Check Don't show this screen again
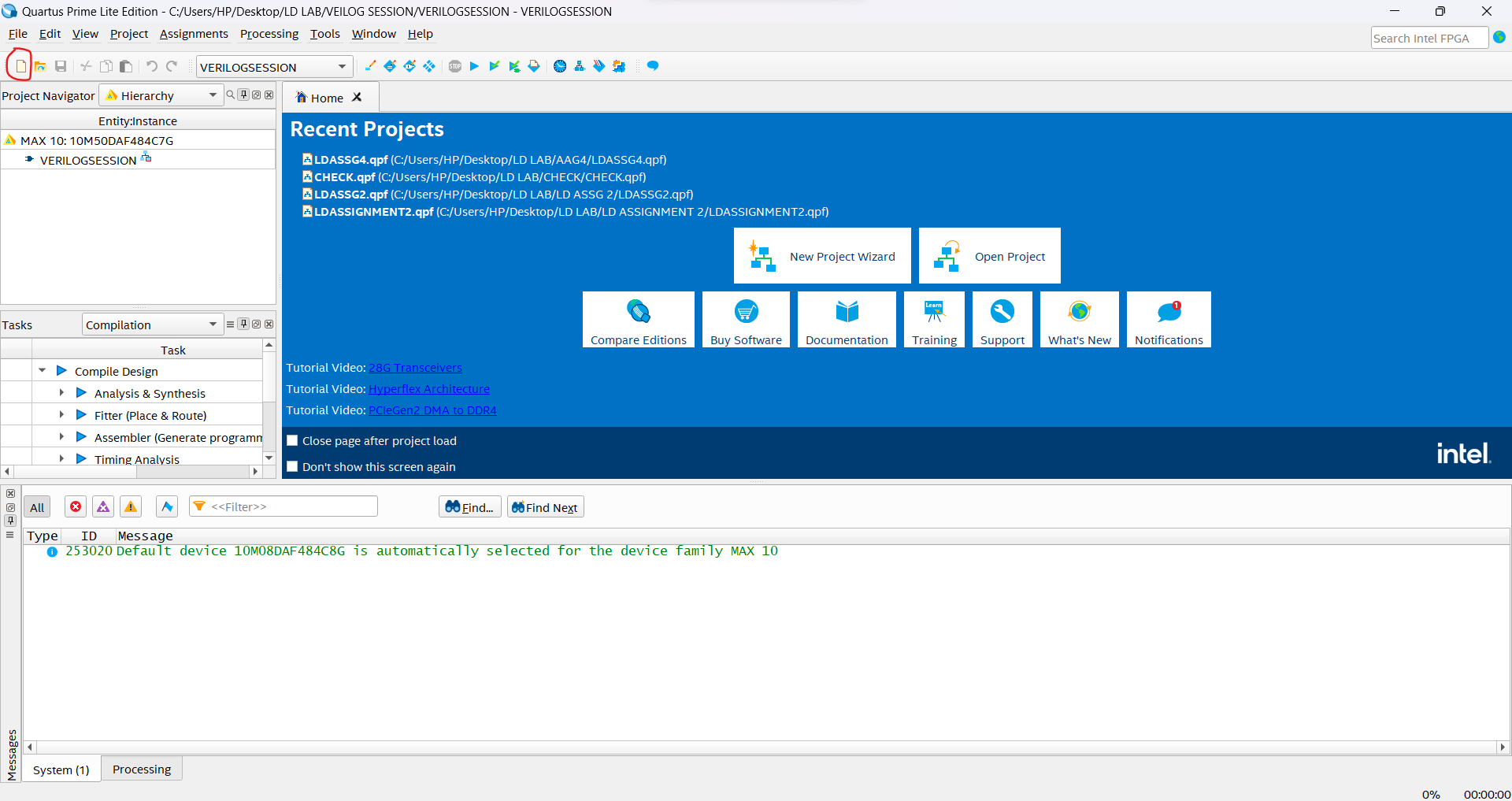The width and height of the screenshot is (1512, 801). point(292,466)
